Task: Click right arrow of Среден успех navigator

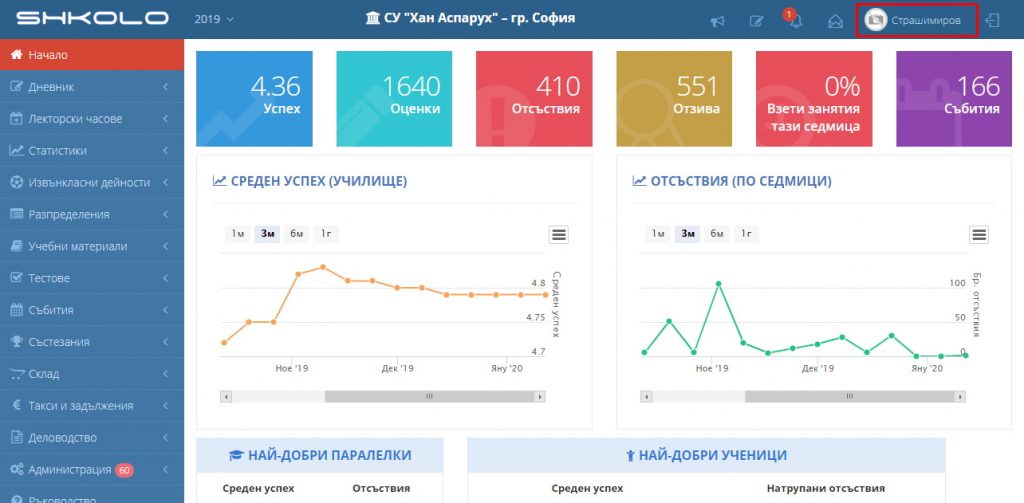Action: (540, 397)
